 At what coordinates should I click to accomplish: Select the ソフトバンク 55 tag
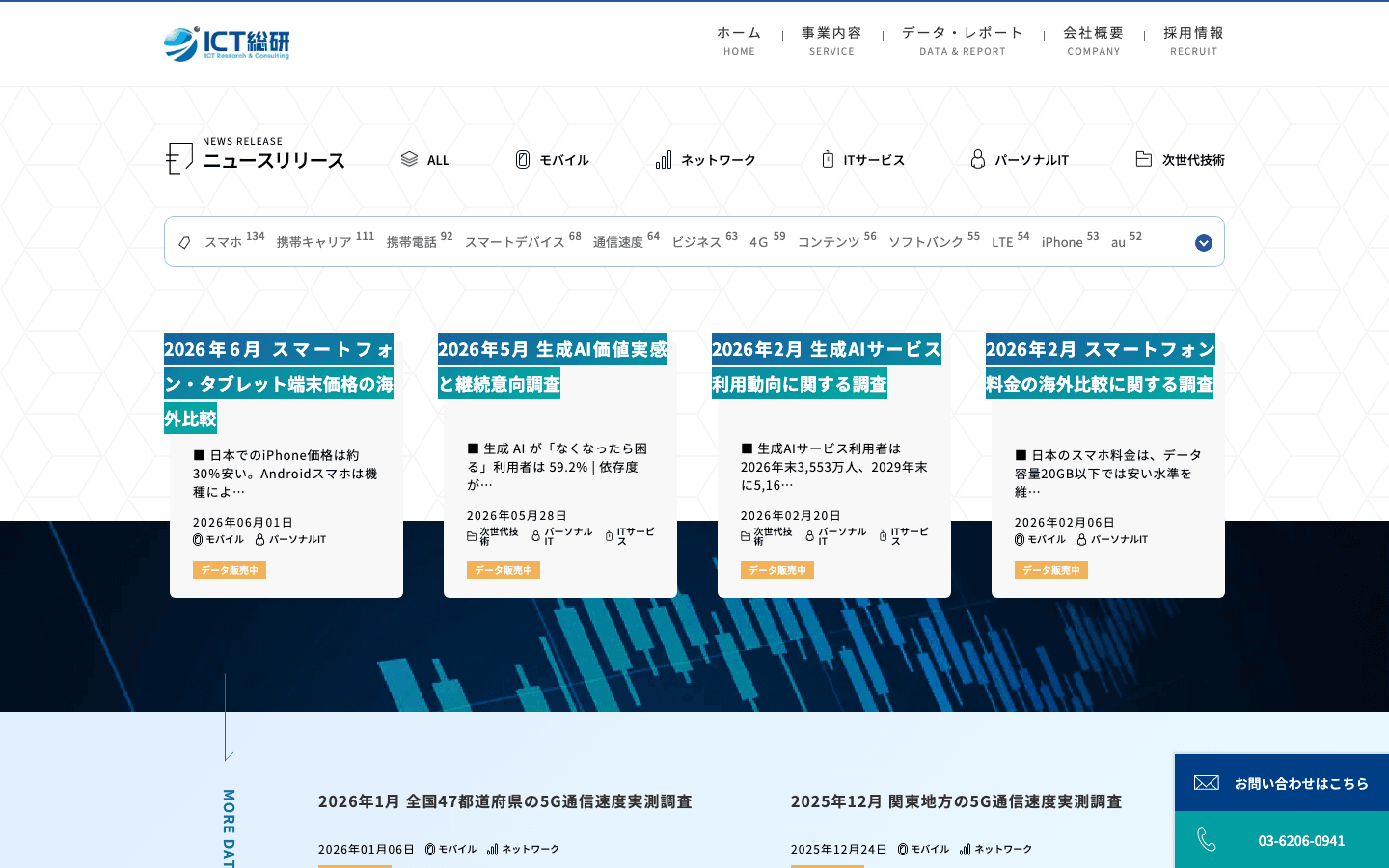[934, 241]
